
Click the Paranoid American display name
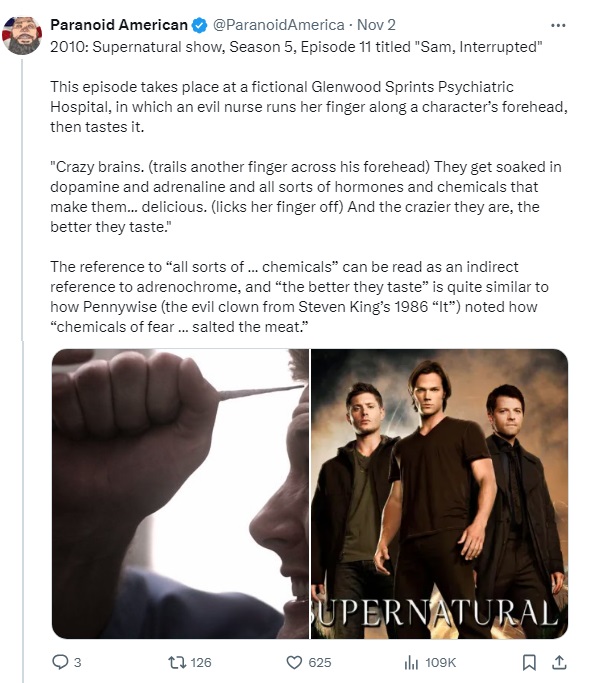(119, 25)
